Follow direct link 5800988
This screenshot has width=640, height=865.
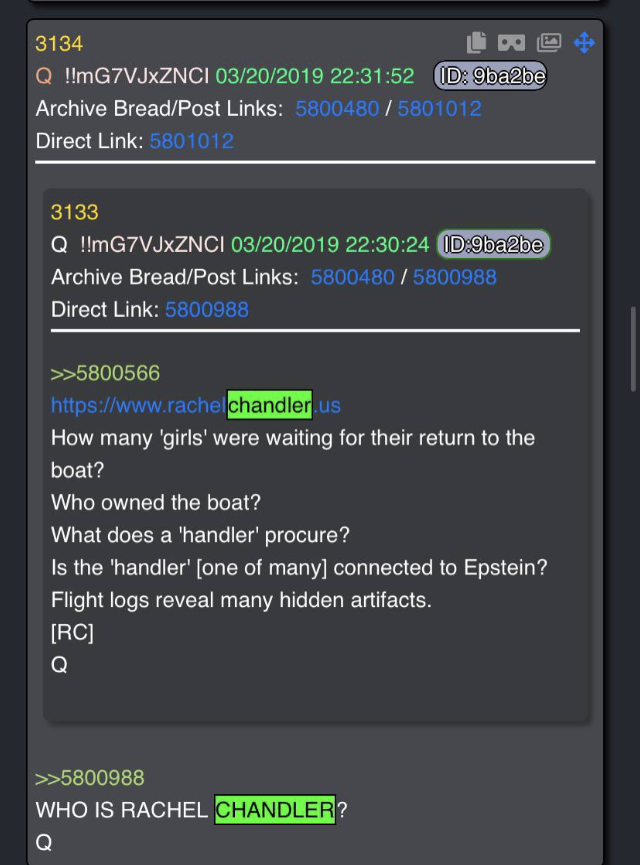(x=207, y=309)
